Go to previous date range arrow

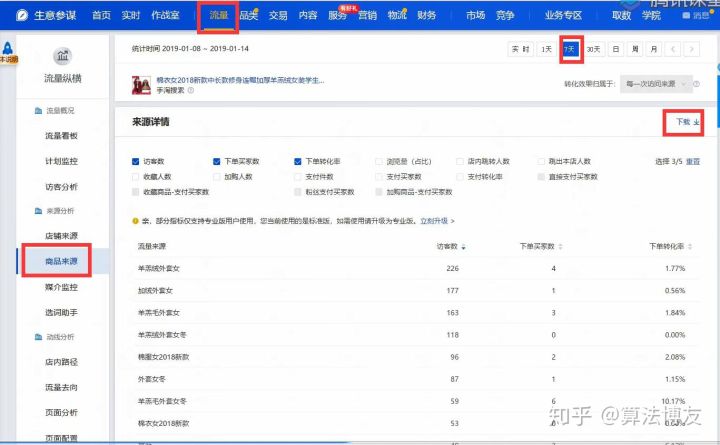pyautogui.click(x=674, y=49)
